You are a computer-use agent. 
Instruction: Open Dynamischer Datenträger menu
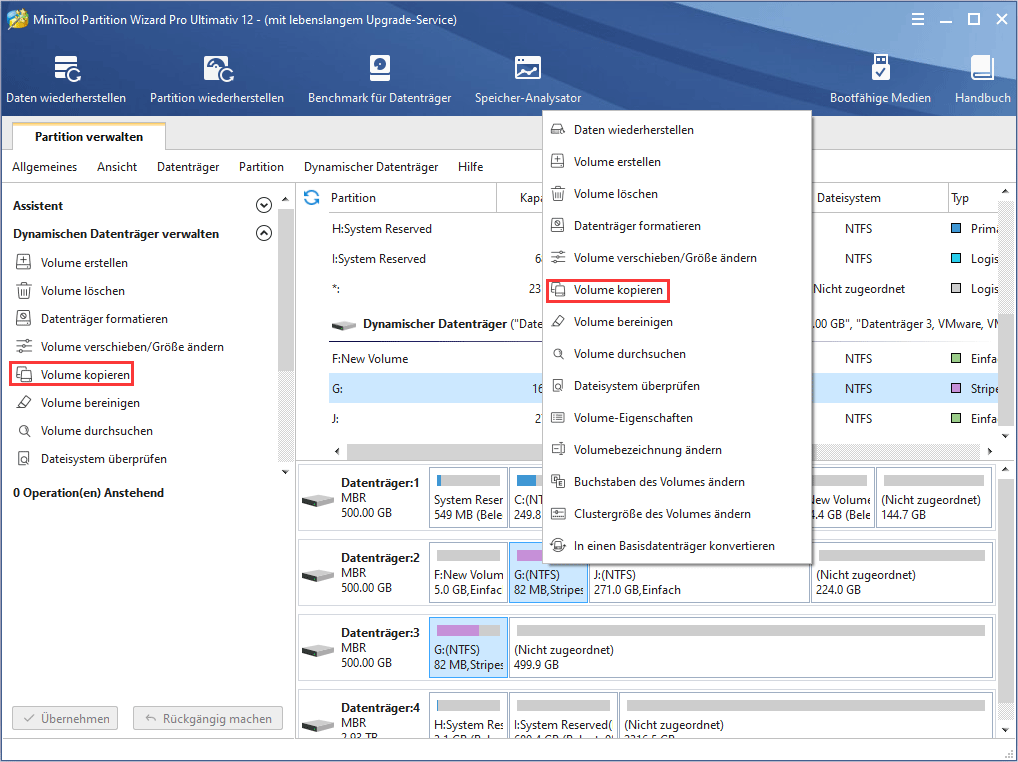[371, 167]
